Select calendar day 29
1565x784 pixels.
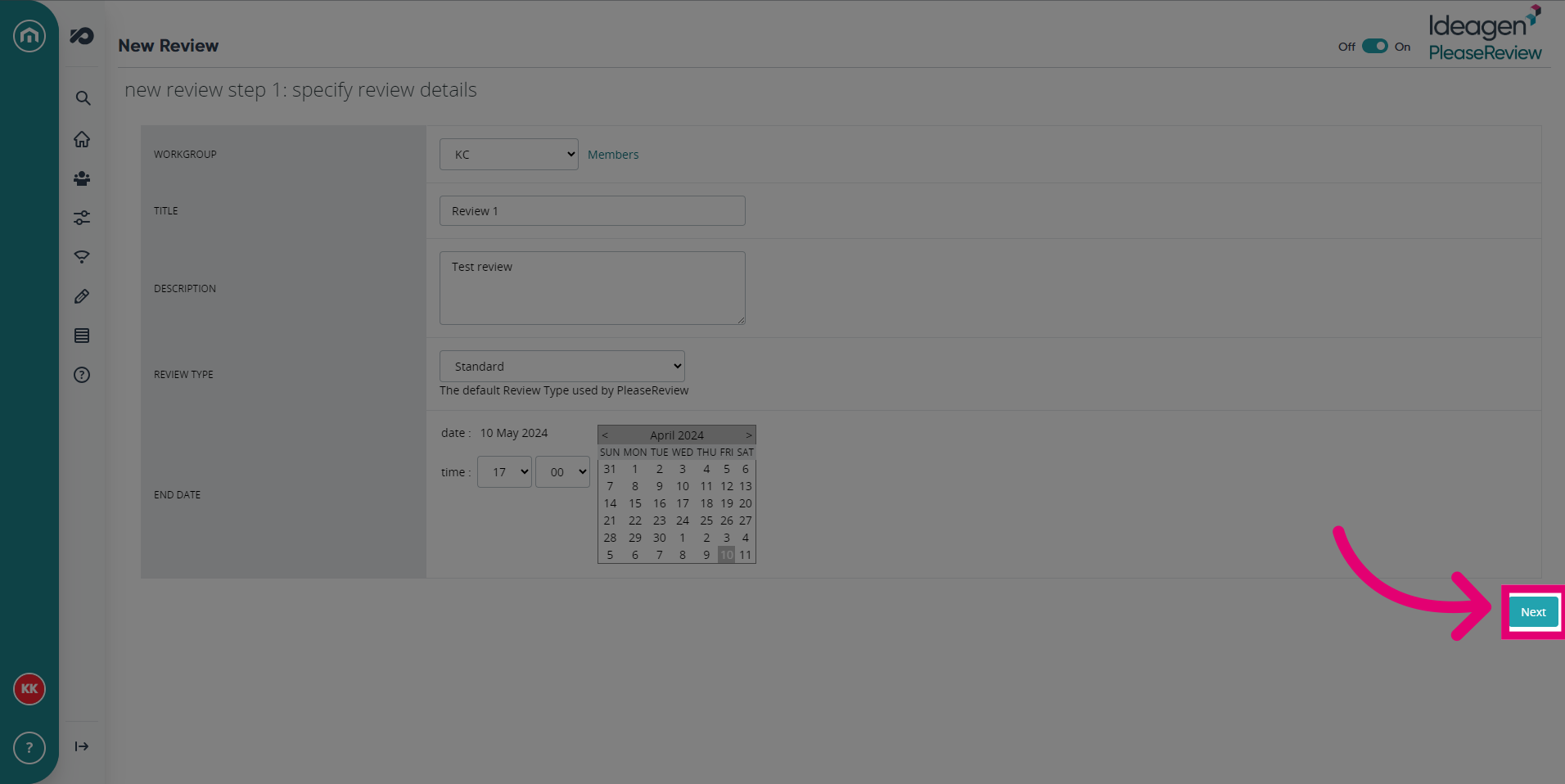pos(635,538)
